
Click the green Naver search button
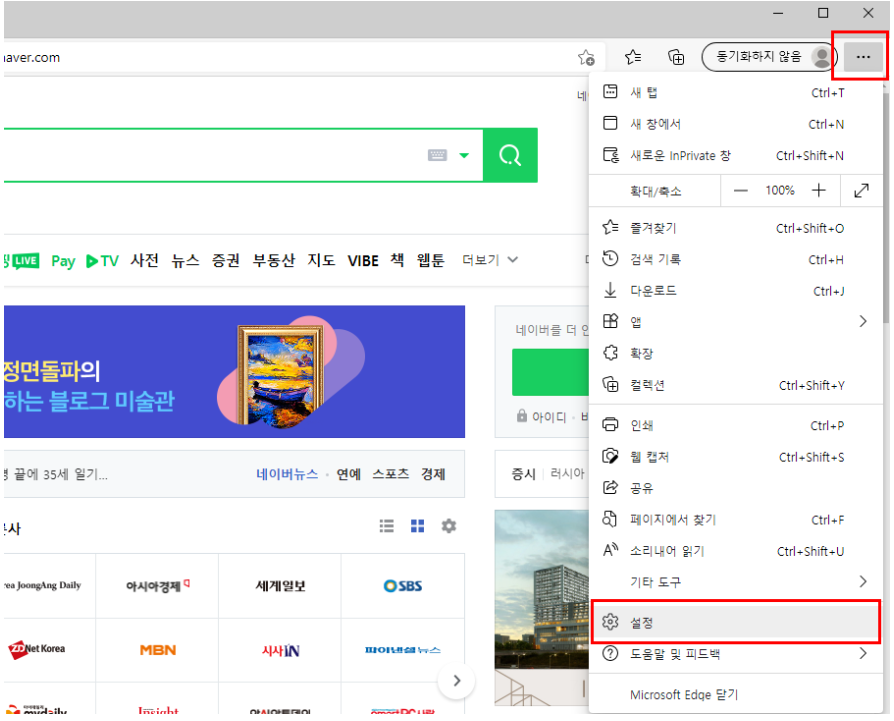tap(510, 155)
